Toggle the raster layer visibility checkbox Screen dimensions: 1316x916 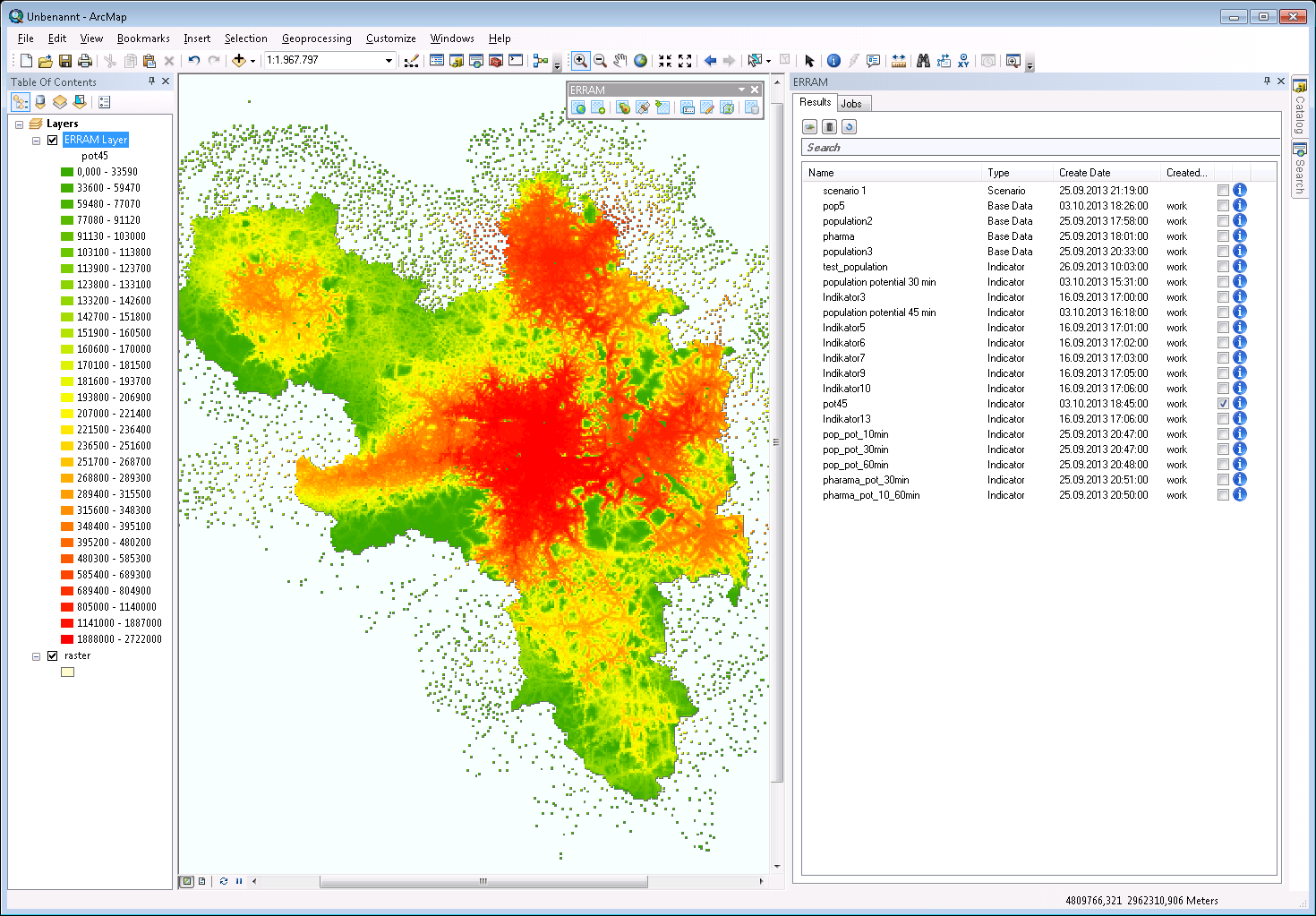coord(53,655)
